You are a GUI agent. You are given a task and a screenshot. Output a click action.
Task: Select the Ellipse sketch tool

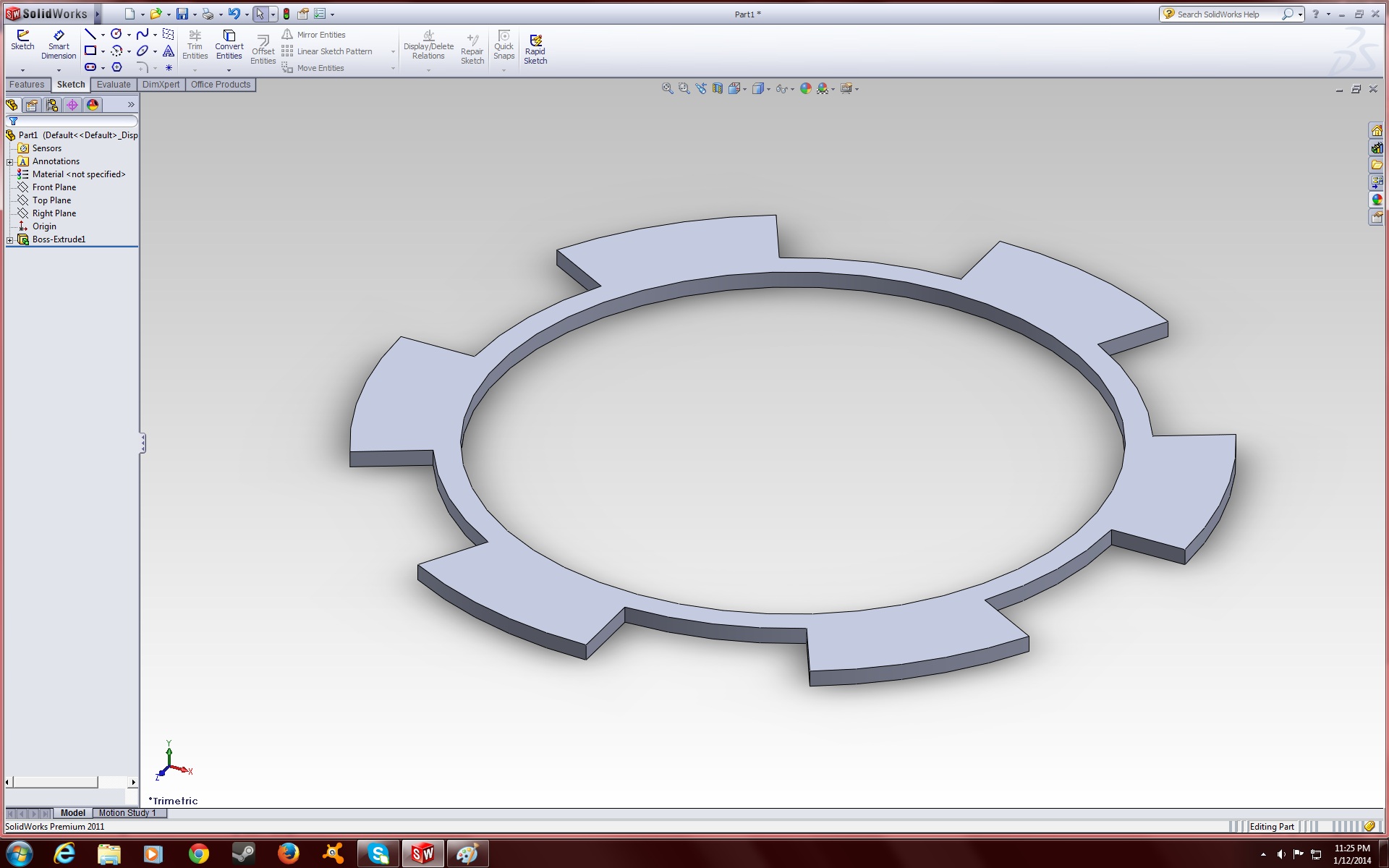143,51
